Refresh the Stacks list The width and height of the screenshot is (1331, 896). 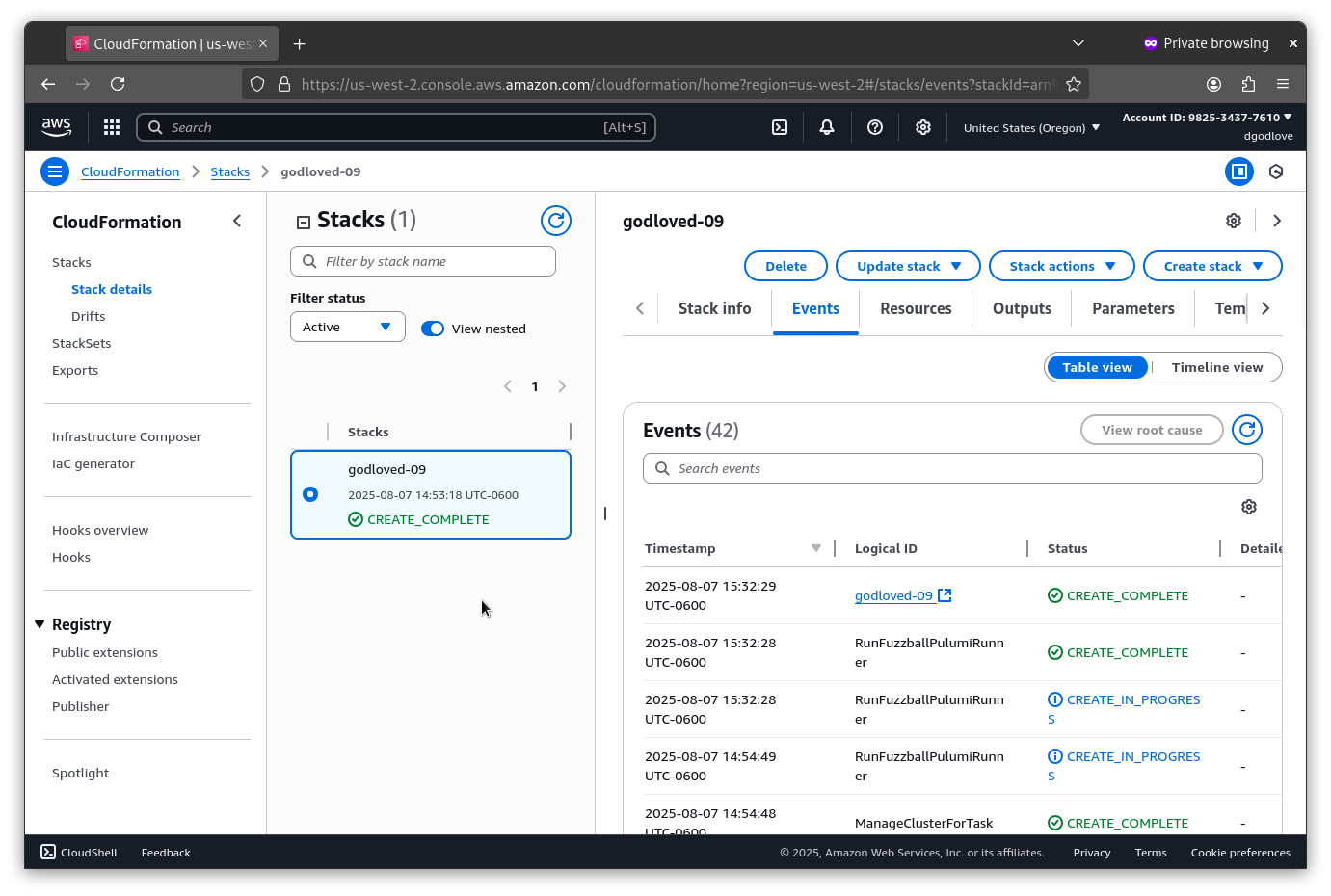point(556,220)
